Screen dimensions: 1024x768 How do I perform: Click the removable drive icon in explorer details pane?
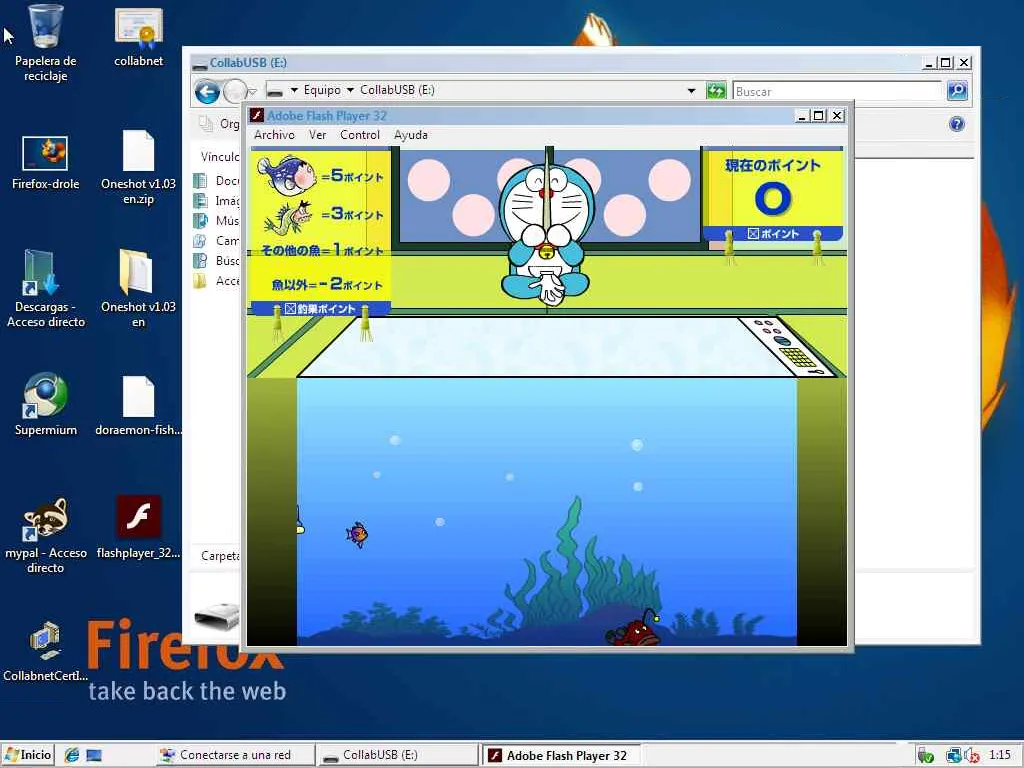pos(217,616)
